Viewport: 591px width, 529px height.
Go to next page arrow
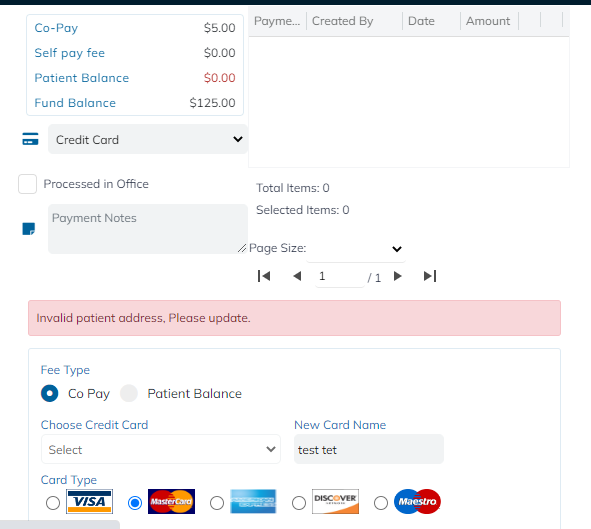397,276
